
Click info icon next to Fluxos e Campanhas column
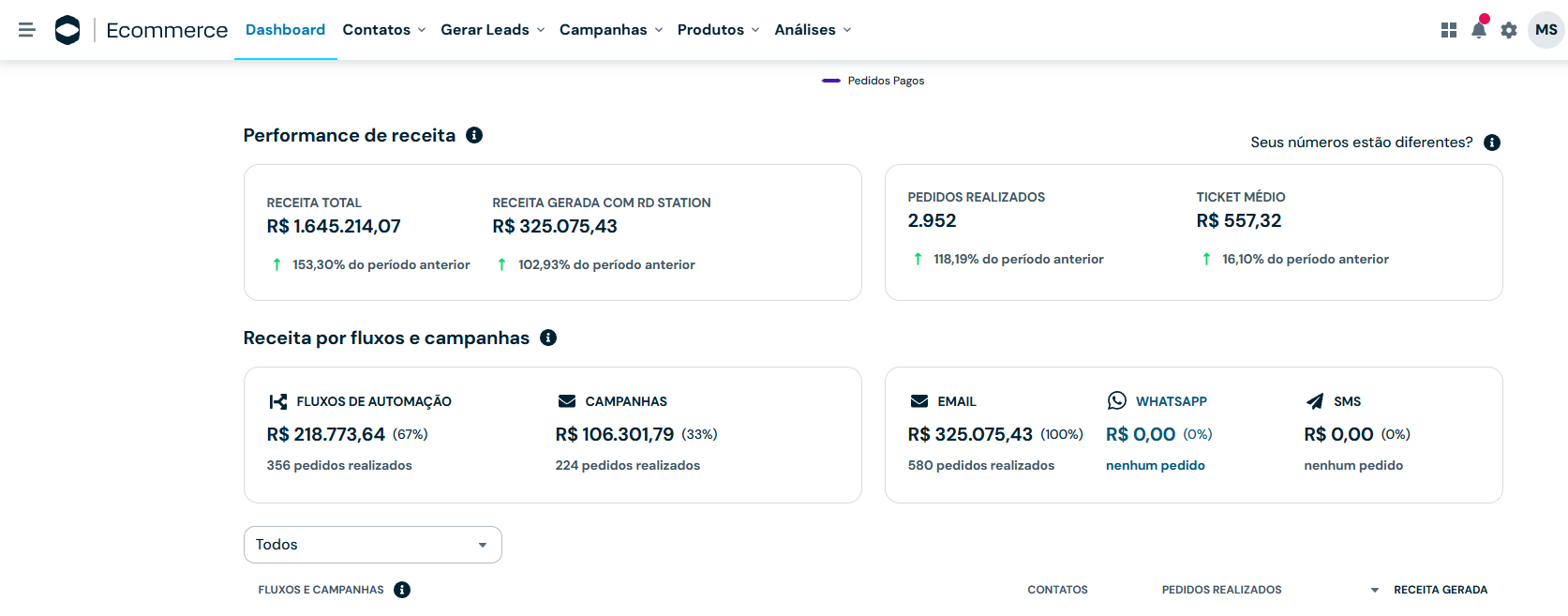(402, 590)
